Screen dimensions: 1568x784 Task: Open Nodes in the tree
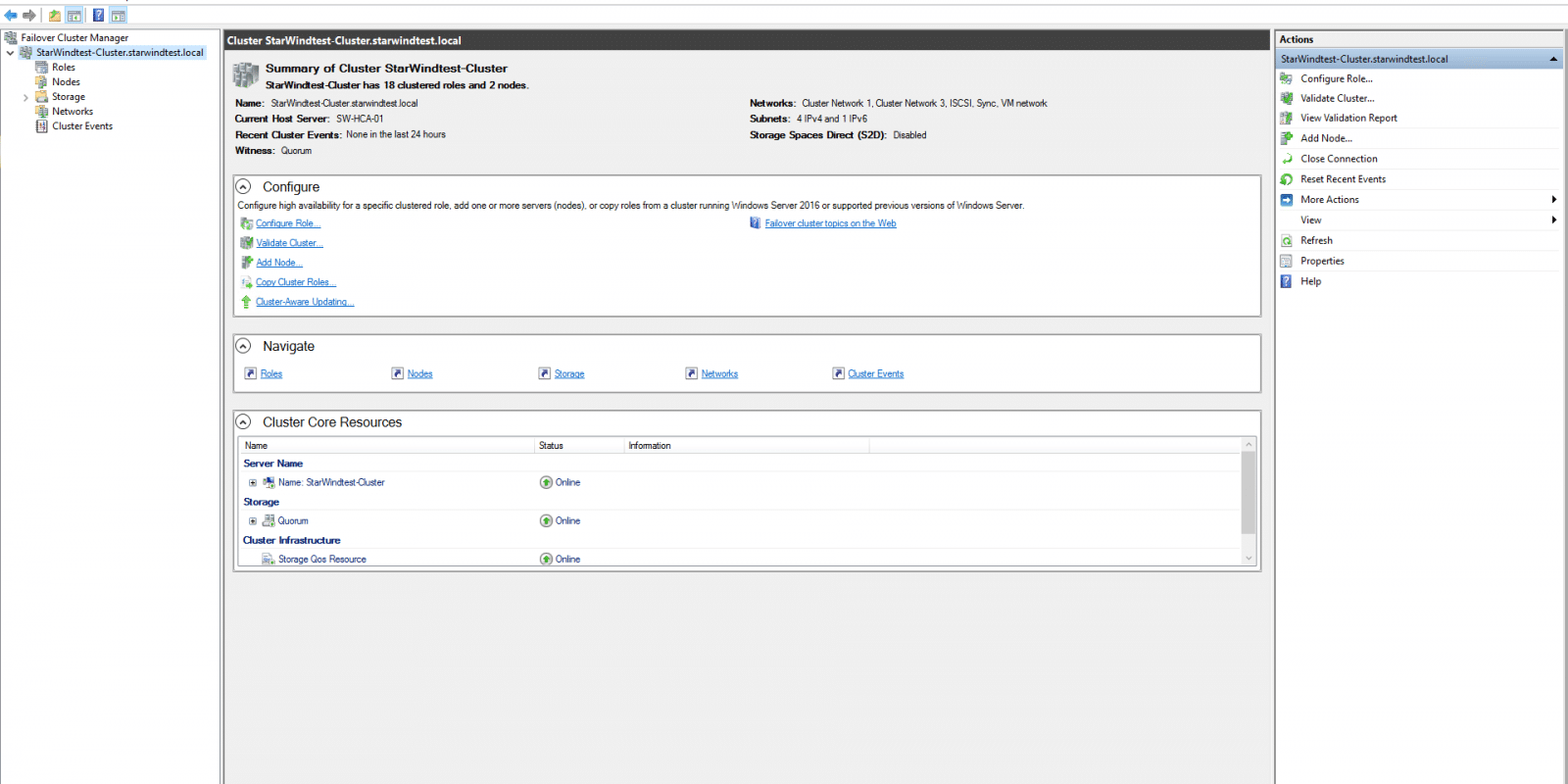click(66, 82)
